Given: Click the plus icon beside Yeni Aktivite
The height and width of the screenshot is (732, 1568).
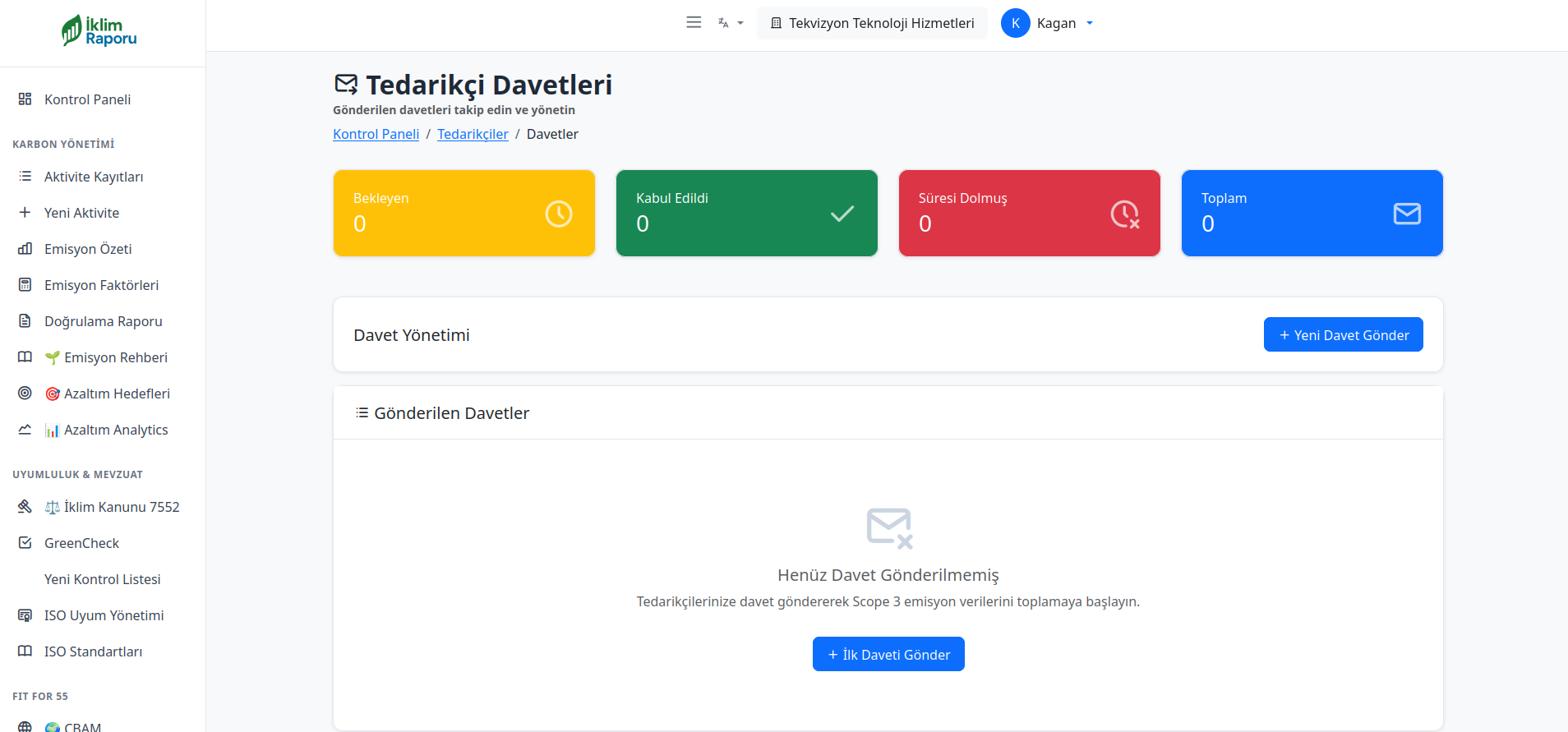Looking at the screenshot, I should pos(25,212).
